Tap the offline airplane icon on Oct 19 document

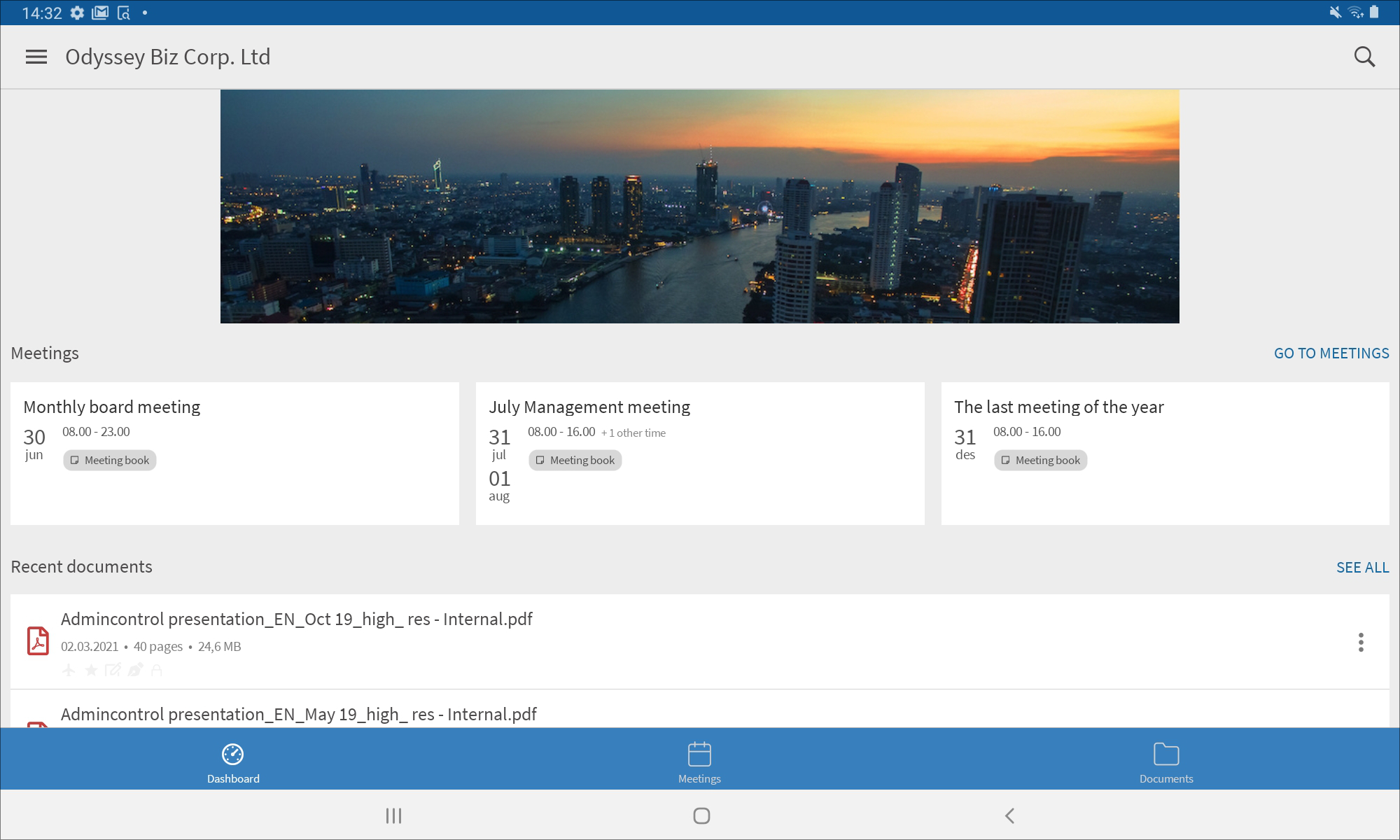tap(69, 671)
